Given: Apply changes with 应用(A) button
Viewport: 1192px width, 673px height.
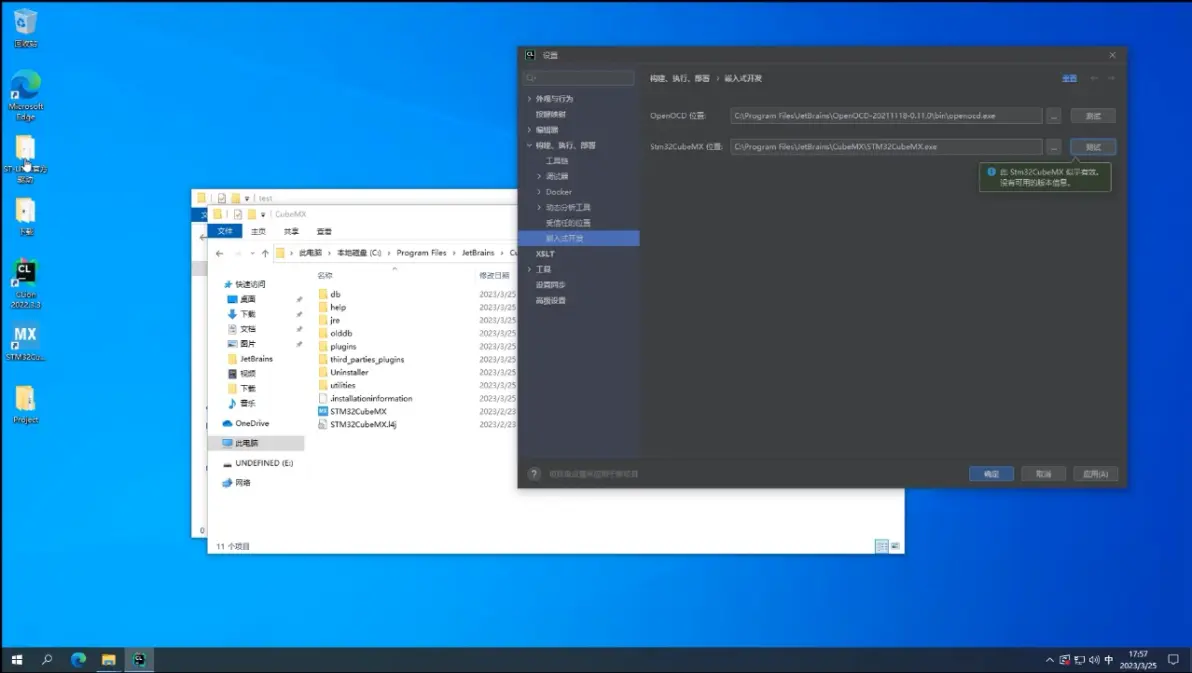Looking at the screenshot, I should [1095, 474].
